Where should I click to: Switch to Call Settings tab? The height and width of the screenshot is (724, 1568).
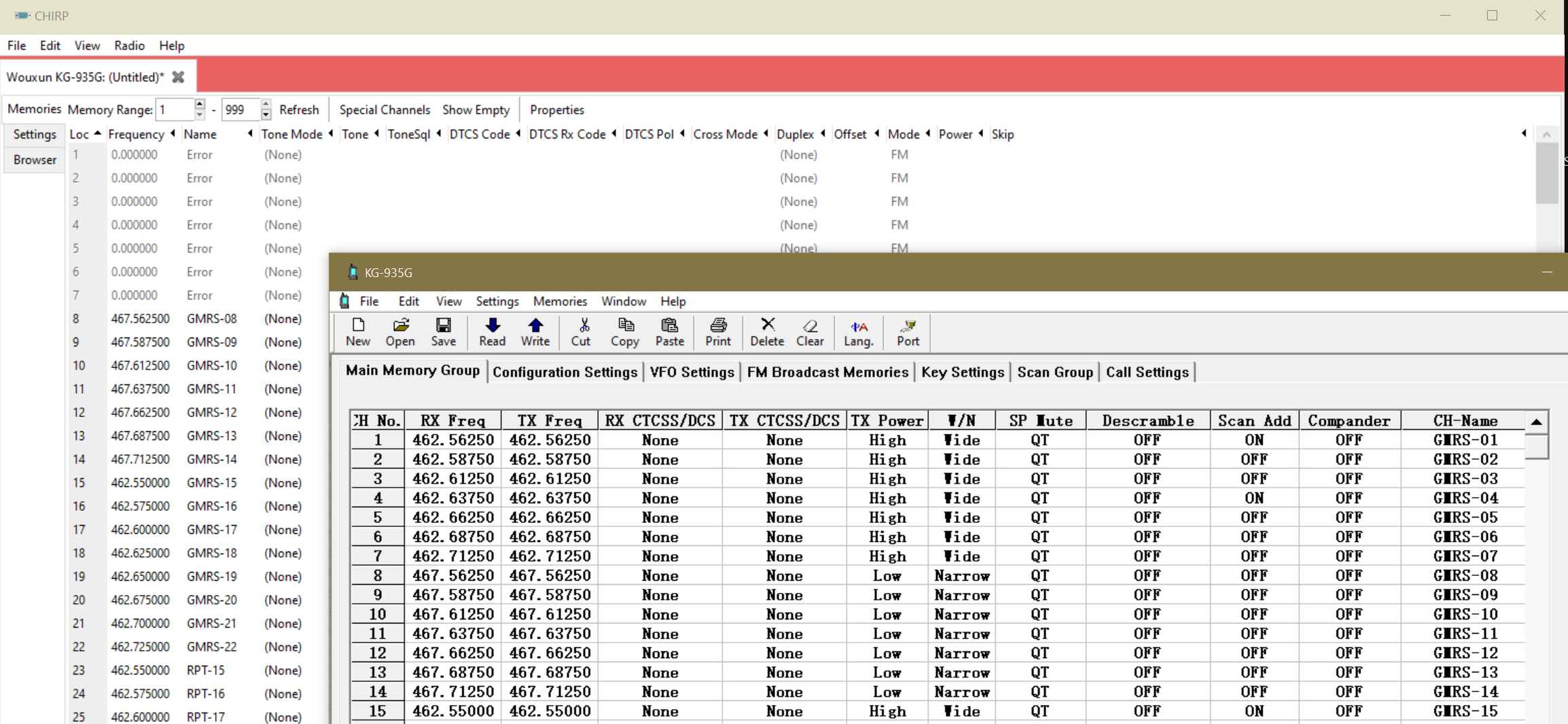pos(1147,372)
